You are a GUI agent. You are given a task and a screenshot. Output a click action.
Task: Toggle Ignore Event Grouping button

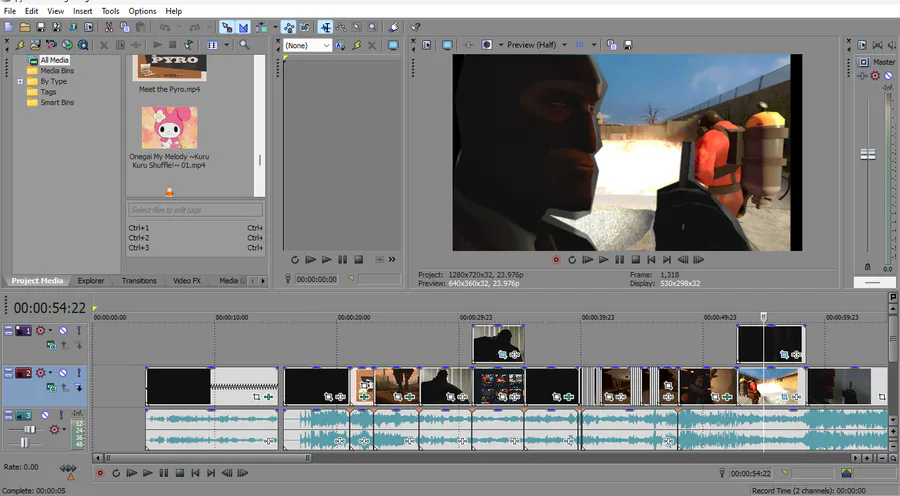[x=304, y=27]
